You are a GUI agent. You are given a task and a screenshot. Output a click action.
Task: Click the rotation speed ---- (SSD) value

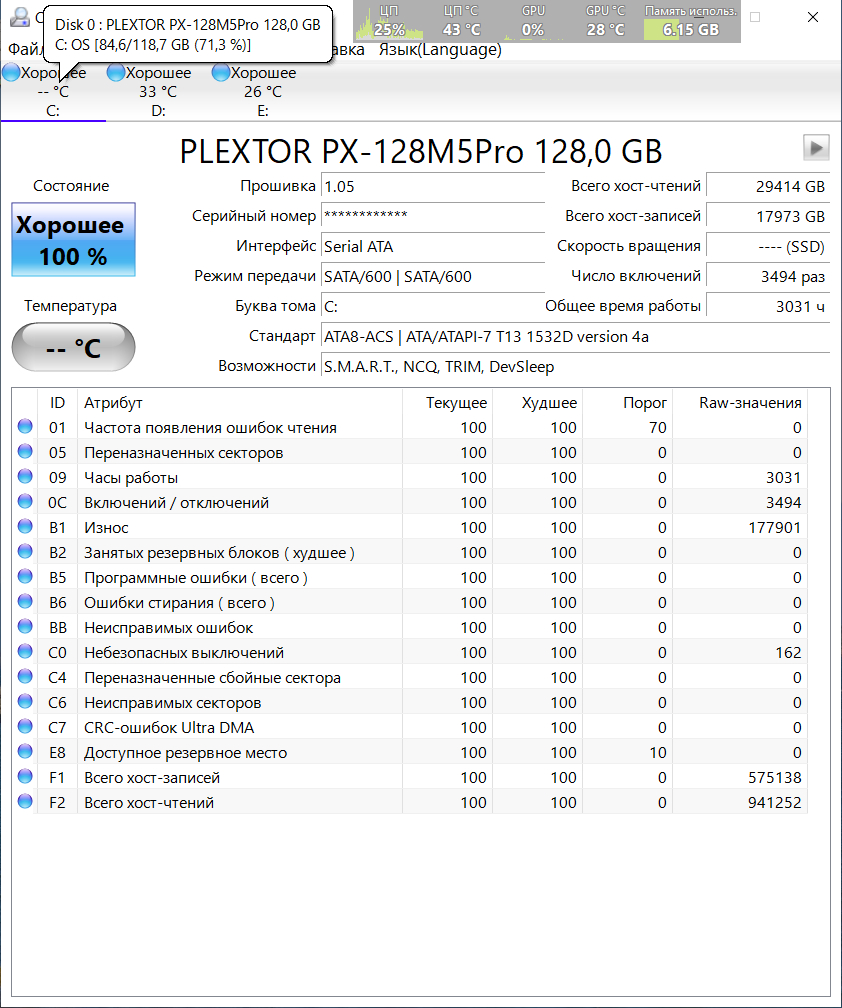[x=768, y=246]
